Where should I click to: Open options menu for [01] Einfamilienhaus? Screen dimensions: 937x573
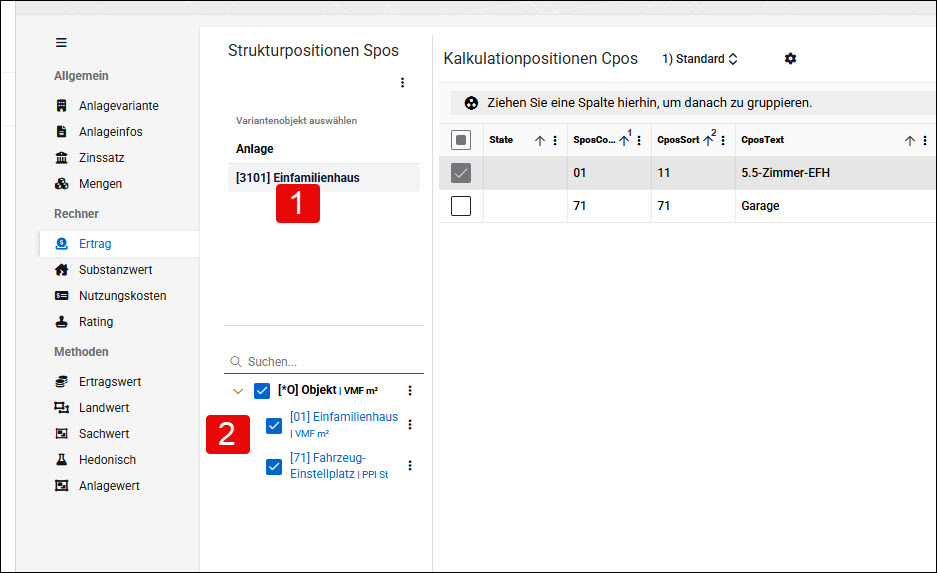tap(410, 424)
